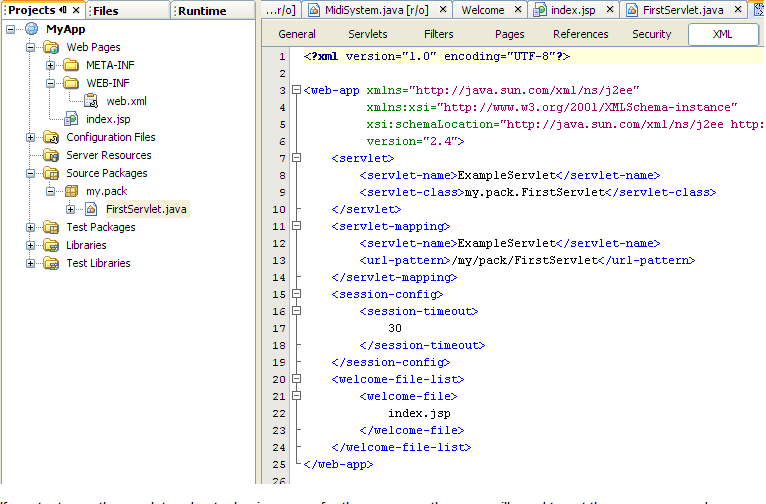The image size is (766, 504).
Task: Click the Configuration Files folder icon
Action: [51, 137]
